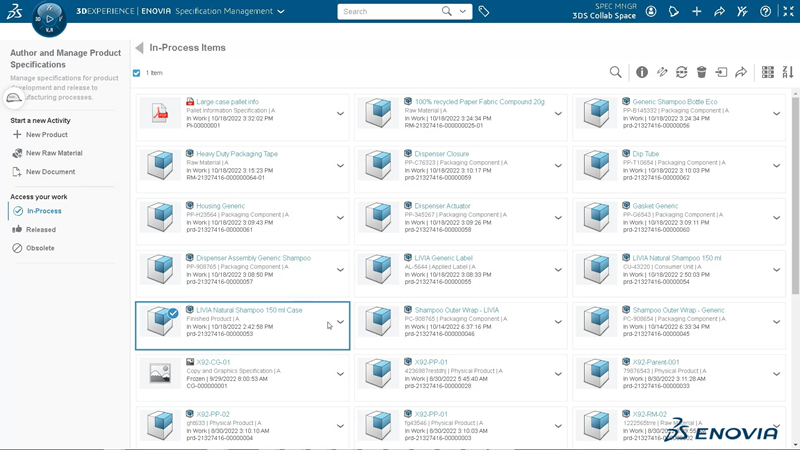This screenshot has height=450, width=800.
Task: Expand Large case pallet info options chevron
Action: [x=340, y=114]
